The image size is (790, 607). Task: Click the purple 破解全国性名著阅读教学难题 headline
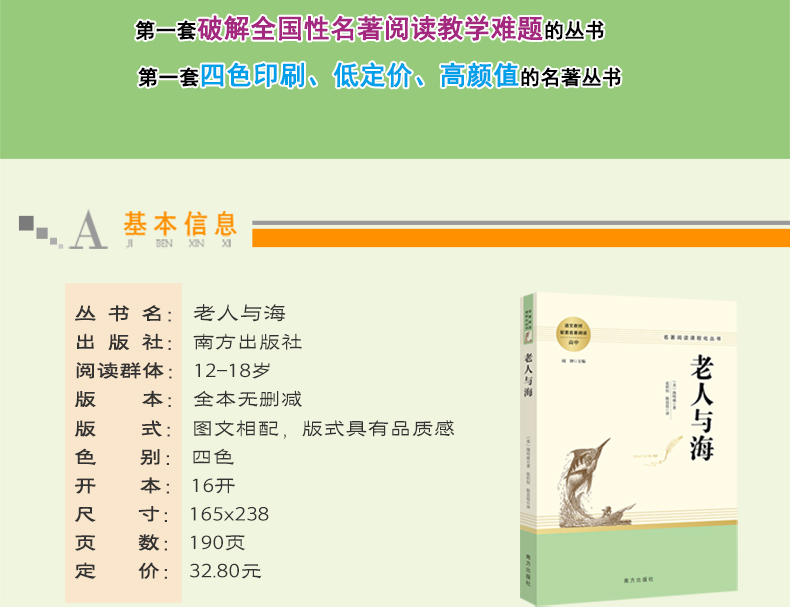coord(370,29)
